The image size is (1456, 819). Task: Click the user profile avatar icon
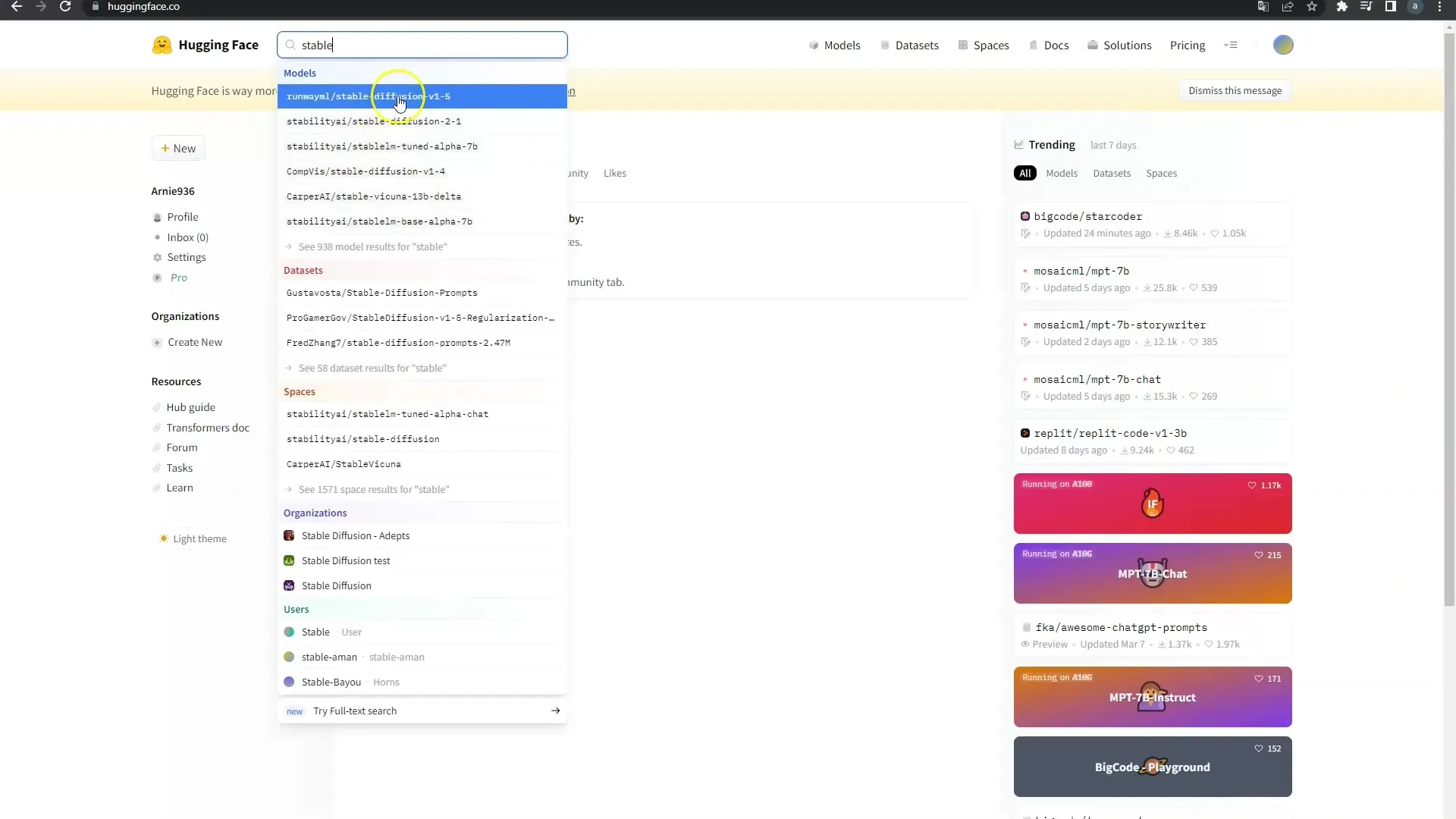click(x=1283, y=44)
